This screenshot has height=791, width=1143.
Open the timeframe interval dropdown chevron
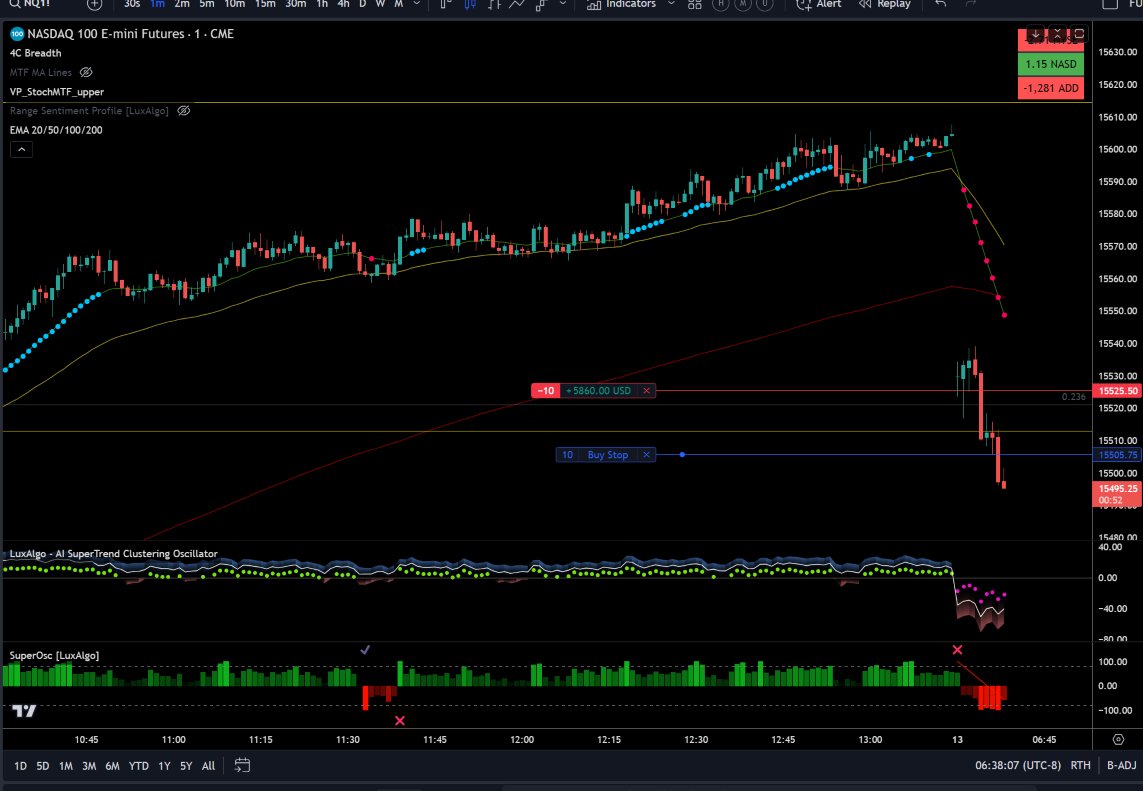(x=417, y=4)
